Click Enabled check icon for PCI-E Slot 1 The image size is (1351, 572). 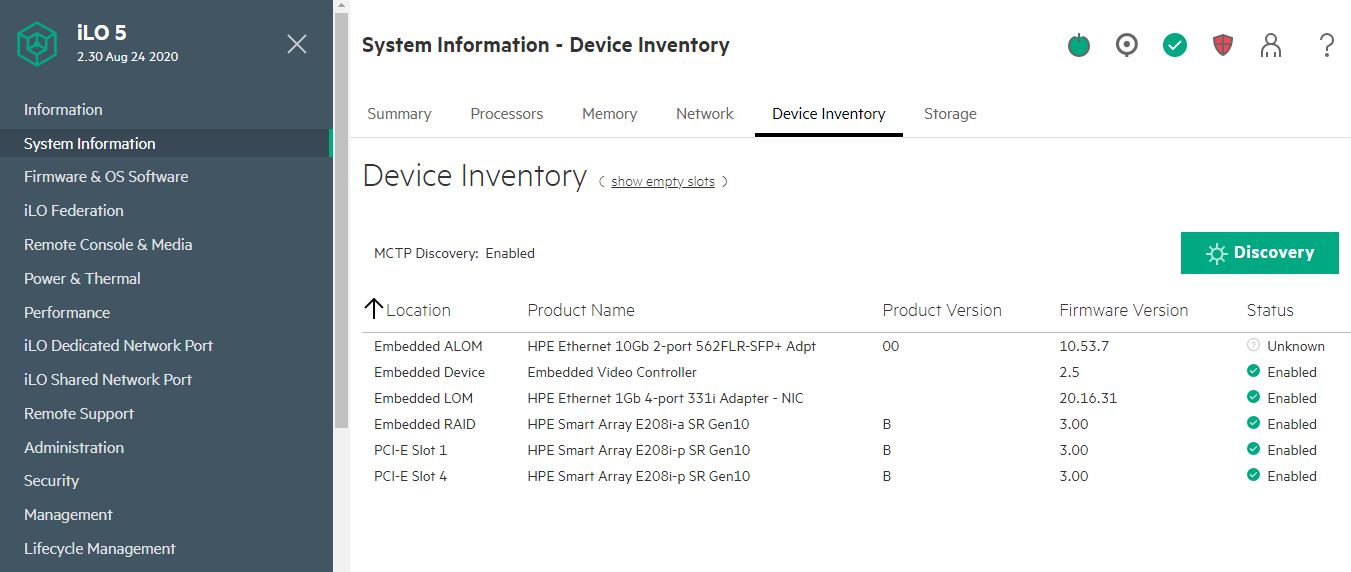pos(1253,449)
